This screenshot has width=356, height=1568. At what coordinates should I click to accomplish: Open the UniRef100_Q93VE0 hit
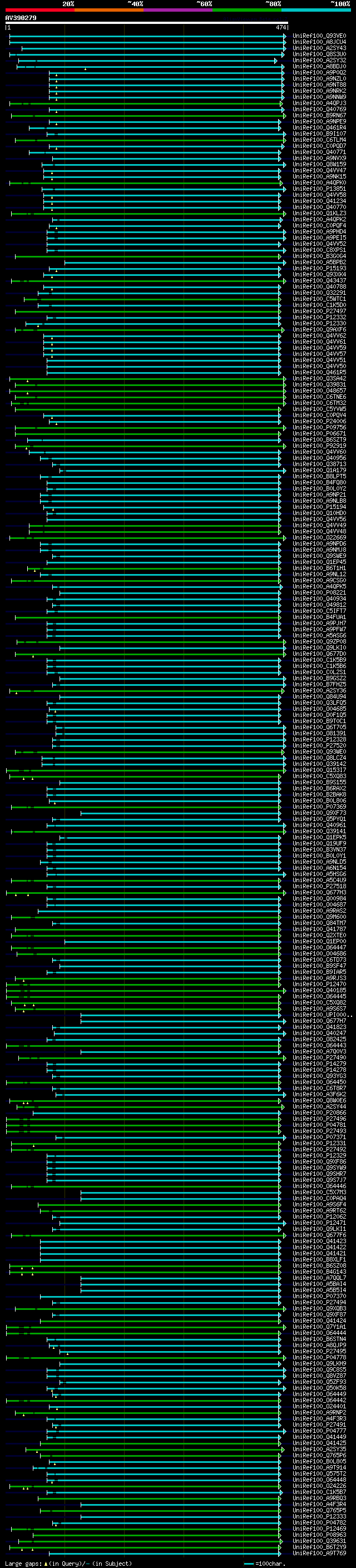(x=319, y=36)
